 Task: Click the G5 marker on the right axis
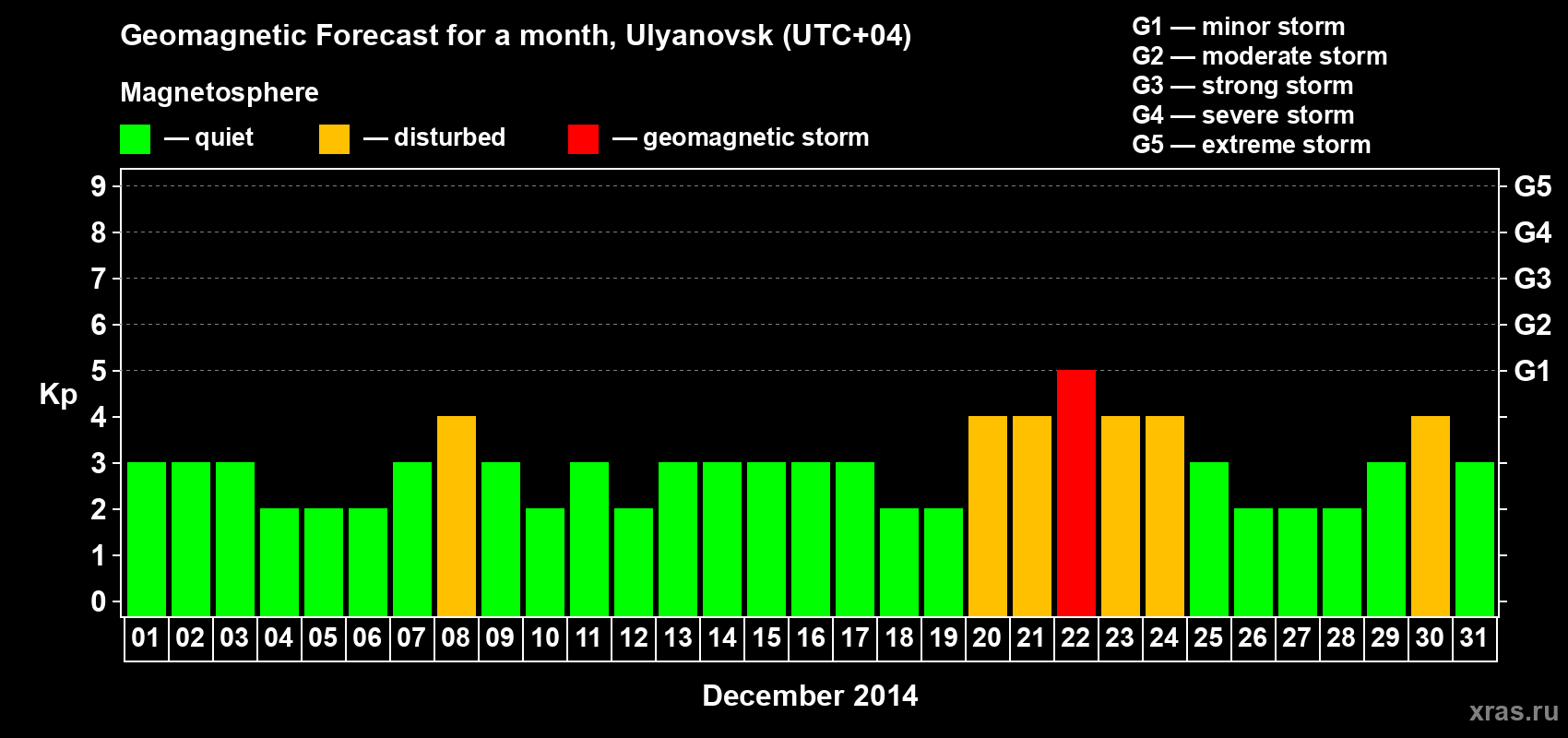1533,186
